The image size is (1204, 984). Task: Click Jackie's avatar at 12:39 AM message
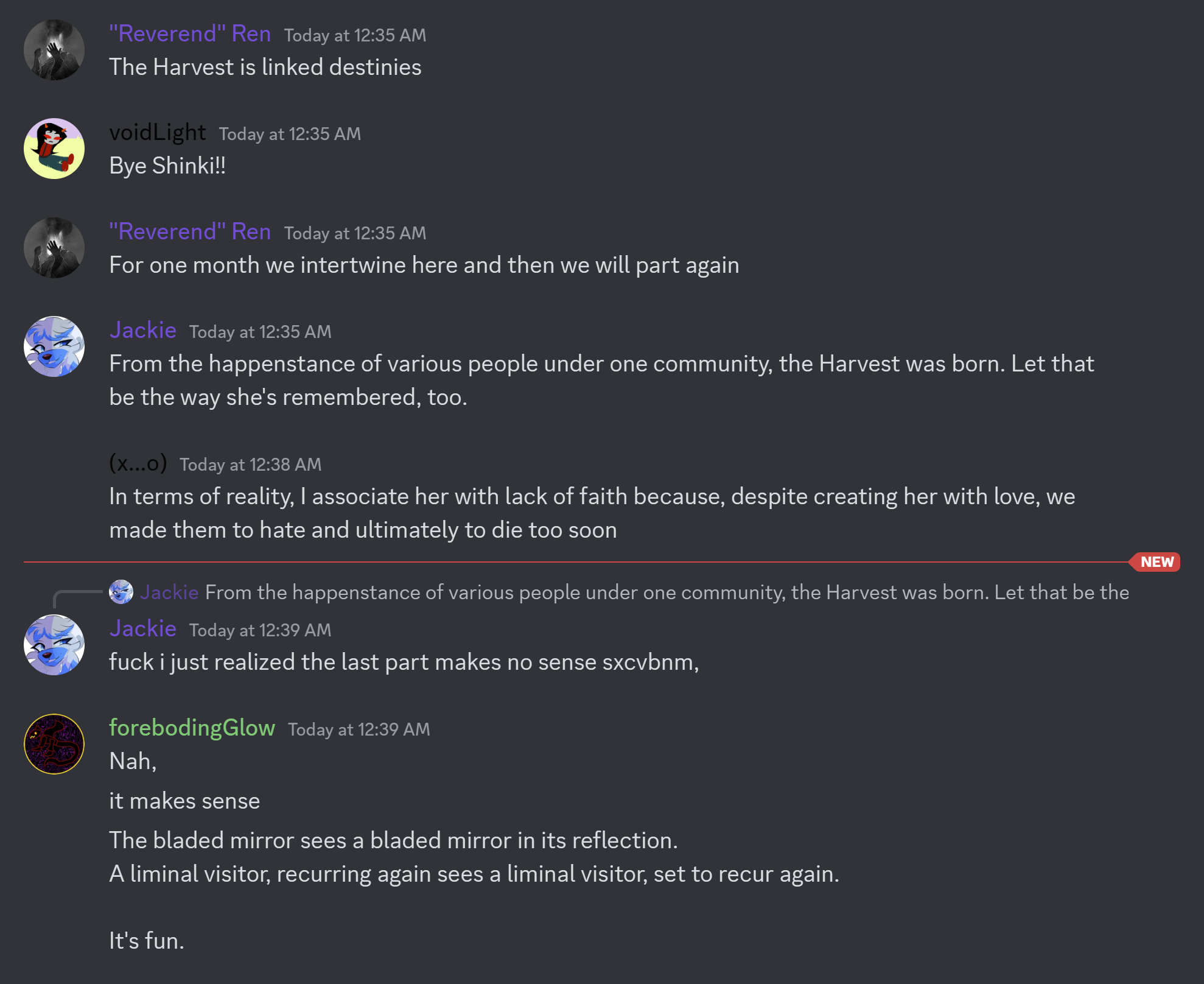click(54, 645)
